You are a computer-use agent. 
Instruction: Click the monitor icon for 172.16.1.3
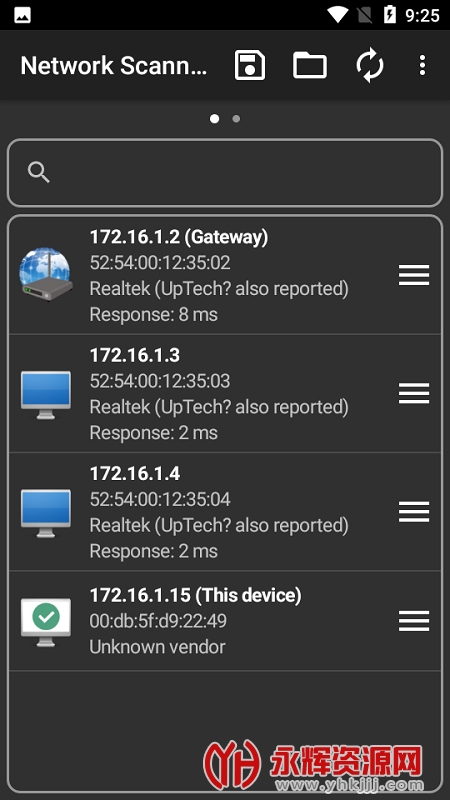[x=46, y=394]
